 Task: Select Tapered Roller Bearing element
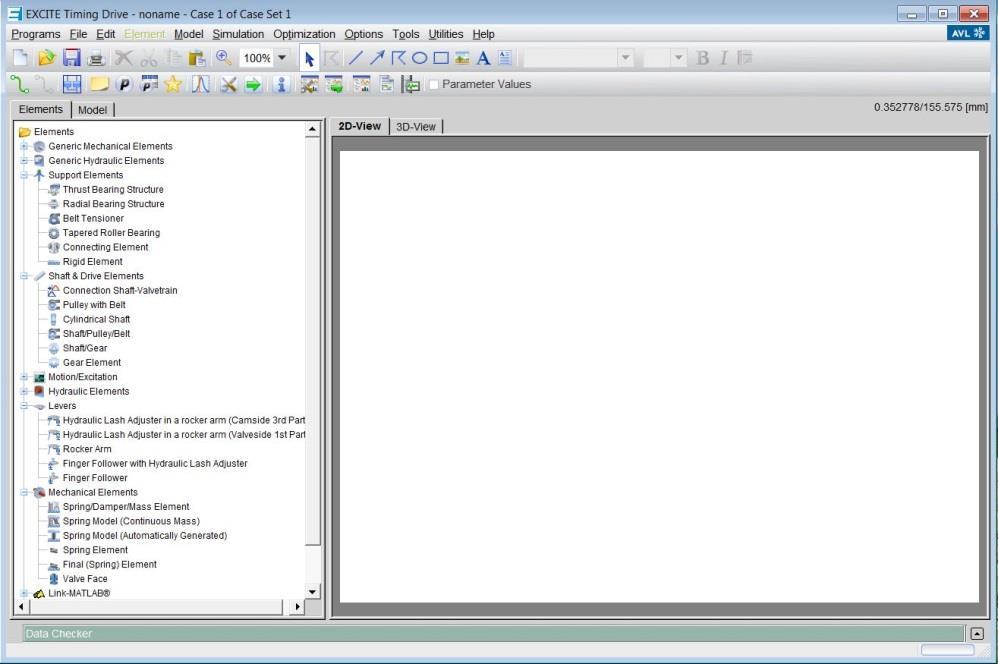click(x=111, y=233)
